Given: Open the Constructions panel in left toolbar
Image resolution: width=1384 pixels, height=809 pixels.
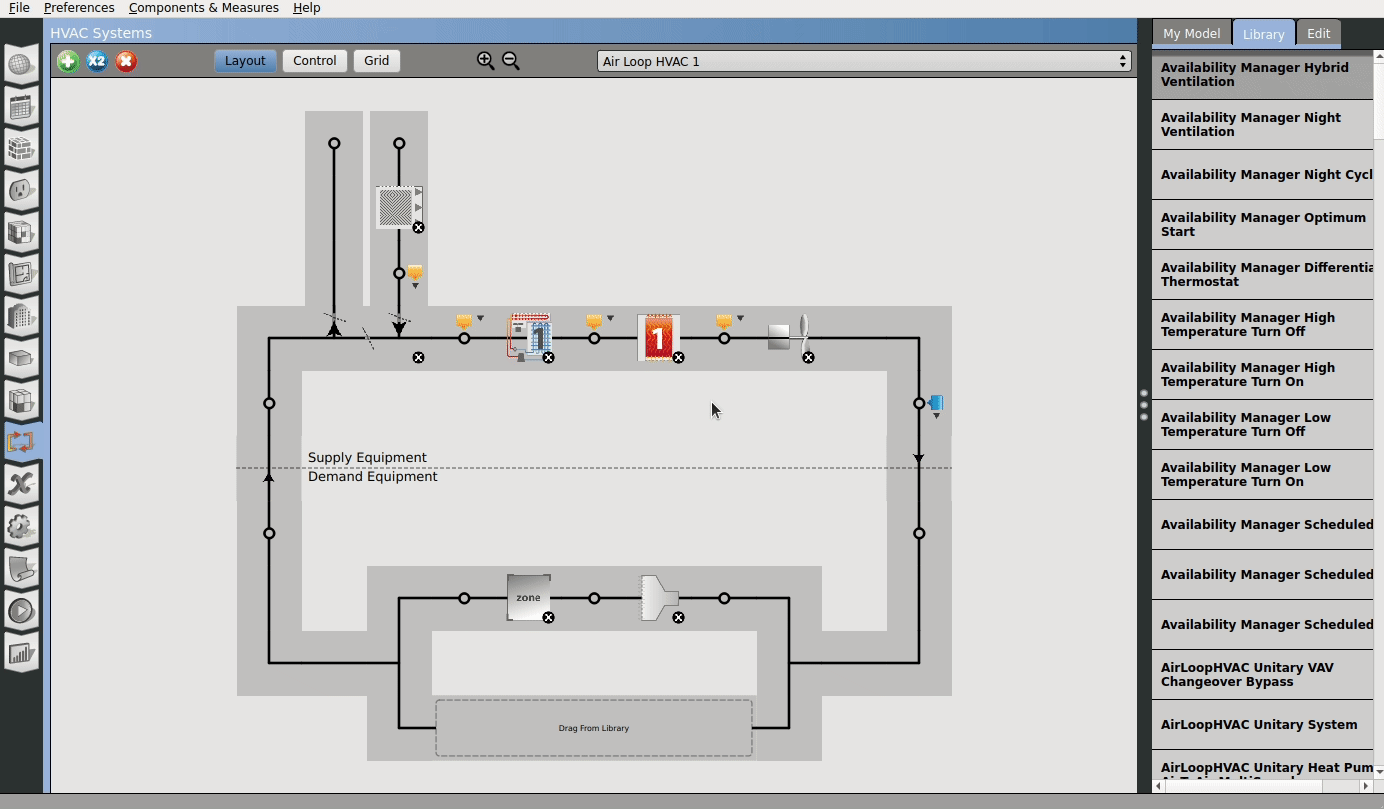Looking at the screenshot, I should (x=21, y=148).
